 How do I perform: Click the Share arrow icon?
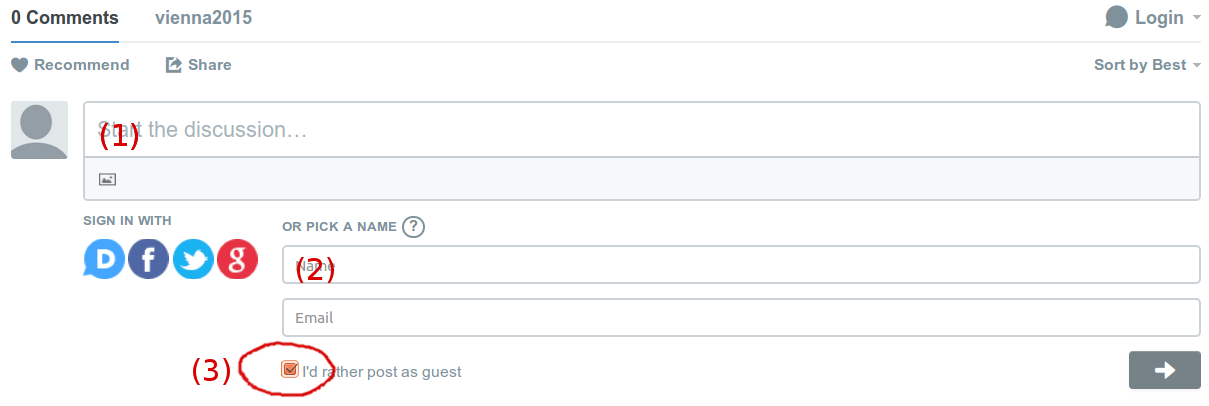[173, 65]
